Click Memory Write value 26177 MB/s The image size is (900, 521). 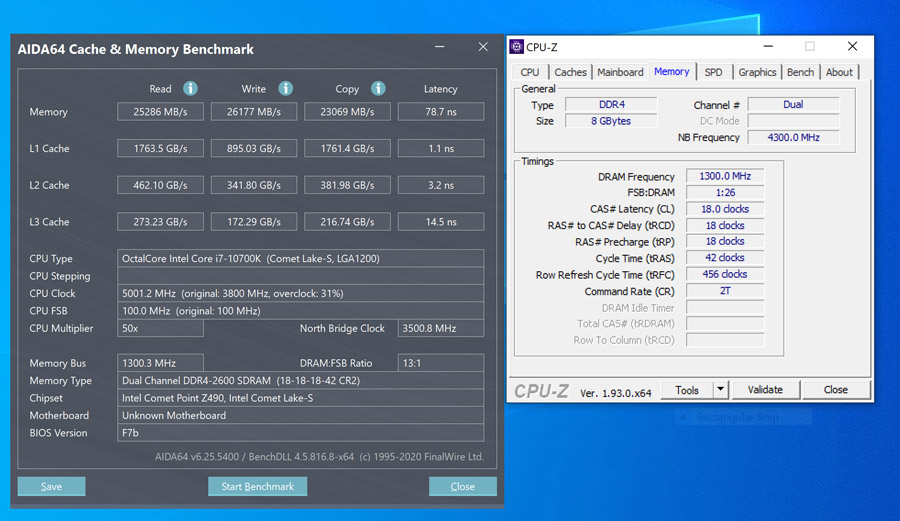254,112
